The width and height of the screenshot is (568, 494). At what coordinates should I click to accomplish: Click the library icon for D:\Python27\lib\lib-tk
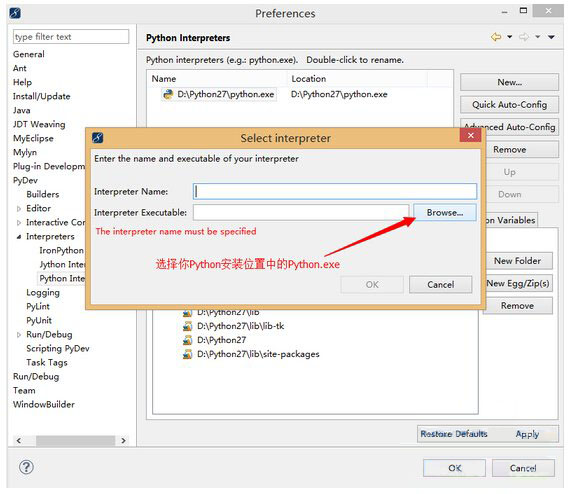[187, 326]
